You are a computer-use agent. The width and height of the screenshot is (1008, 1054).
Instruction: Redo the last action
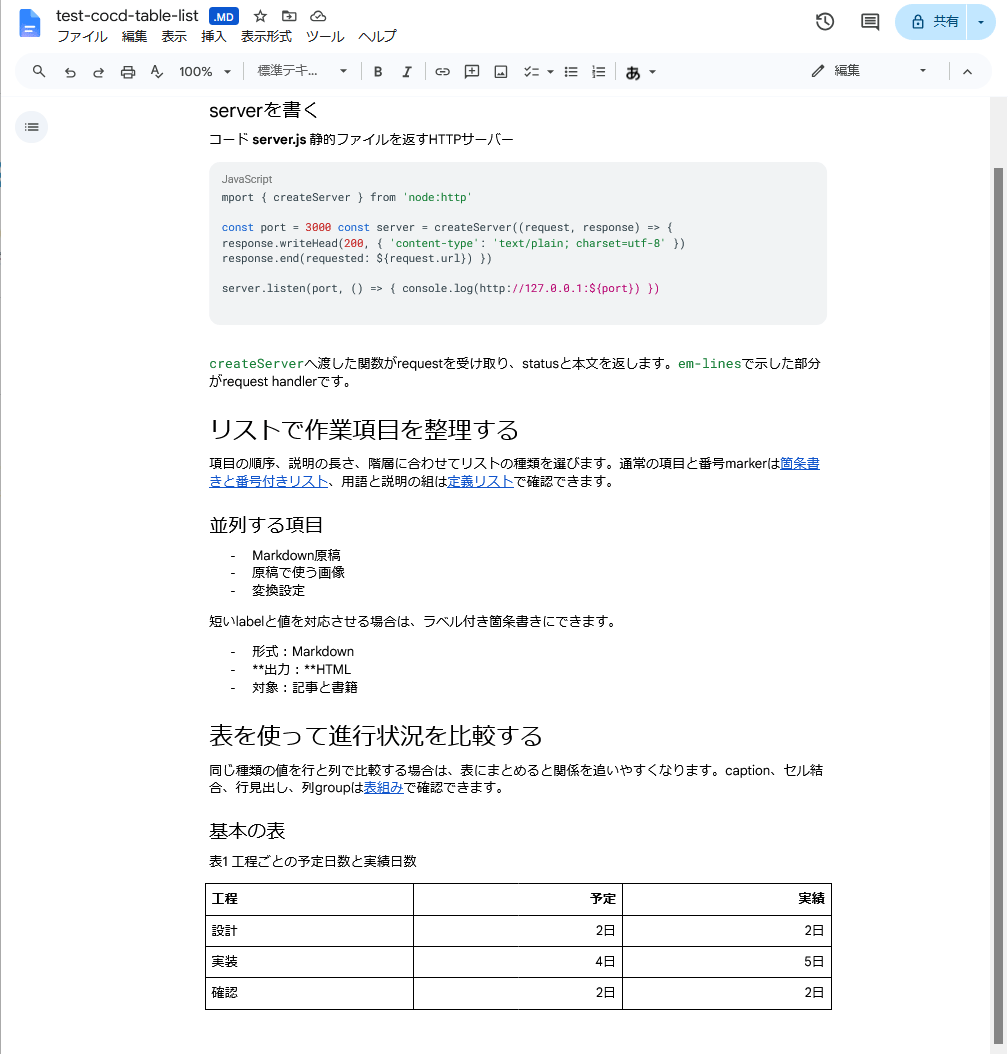(98, 72)
